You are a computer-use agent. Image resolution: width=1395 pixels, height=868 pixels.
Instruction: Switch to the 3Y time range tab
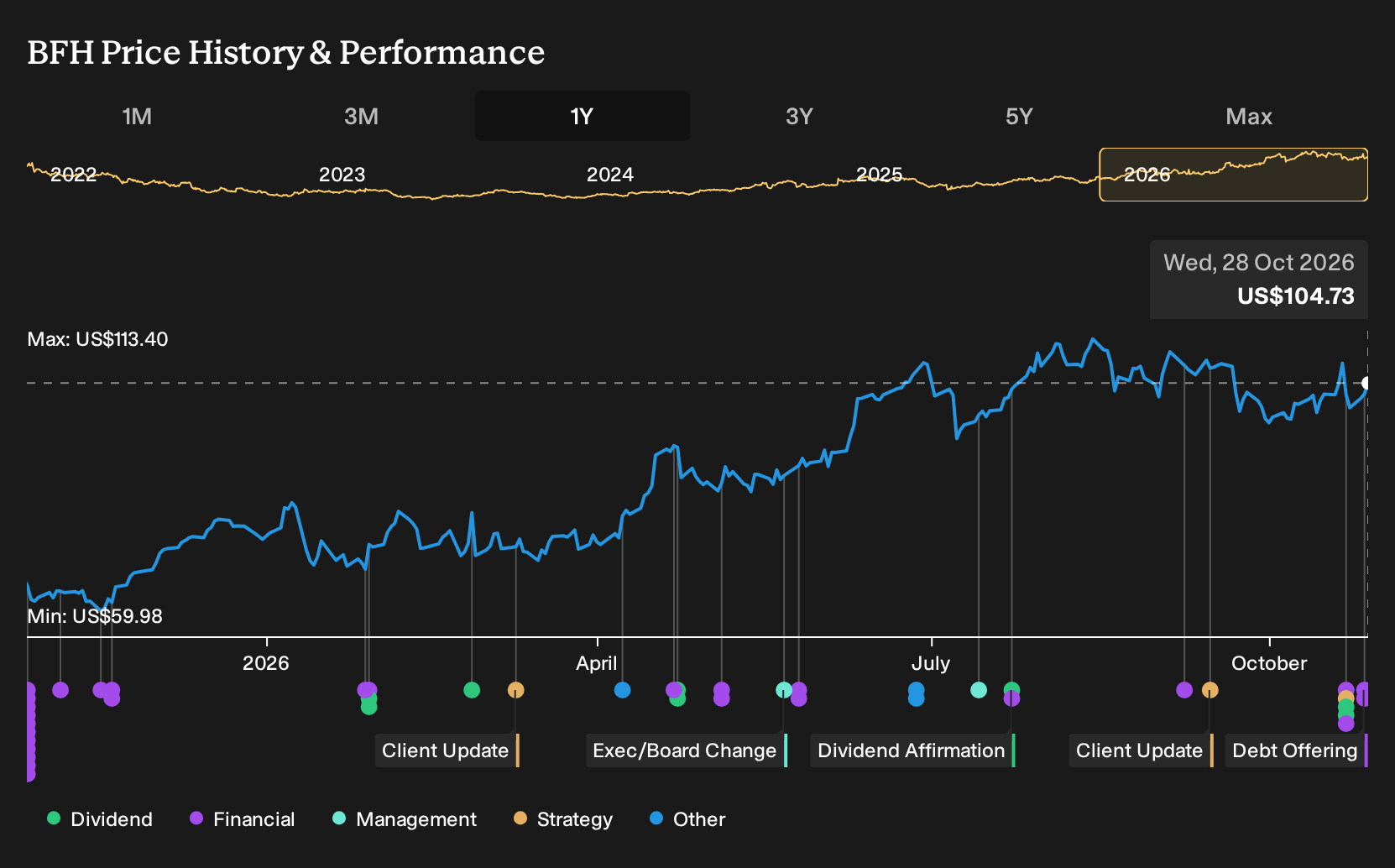click(799, 116)
